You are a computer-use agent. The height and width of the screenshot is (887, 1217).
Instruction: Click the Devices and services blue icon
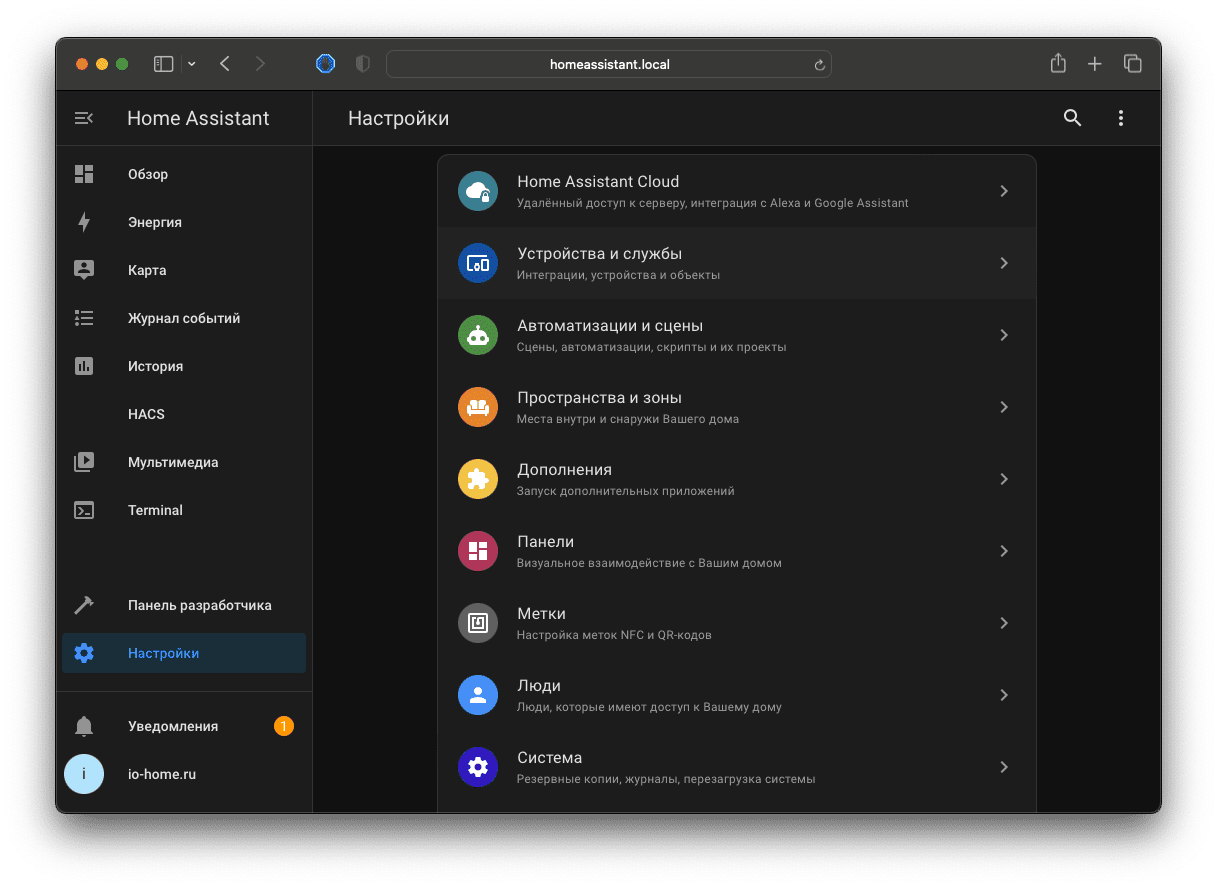478,263
